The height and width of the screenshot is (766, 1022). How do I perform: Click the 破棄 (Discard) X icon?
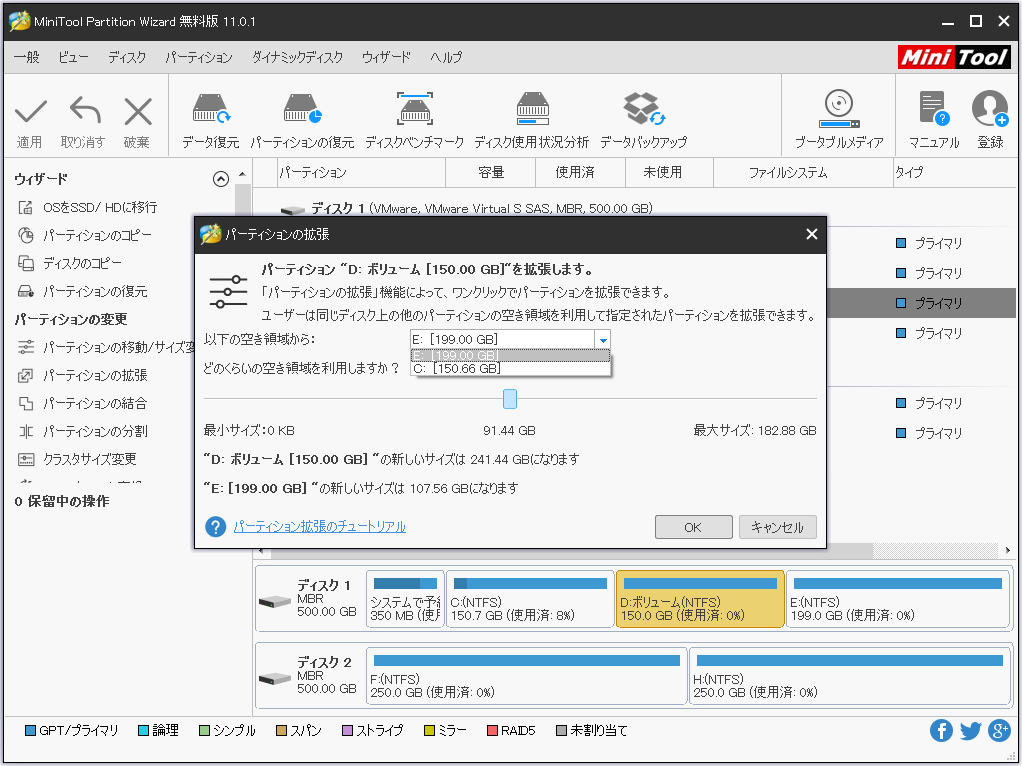tap(137, 110)
